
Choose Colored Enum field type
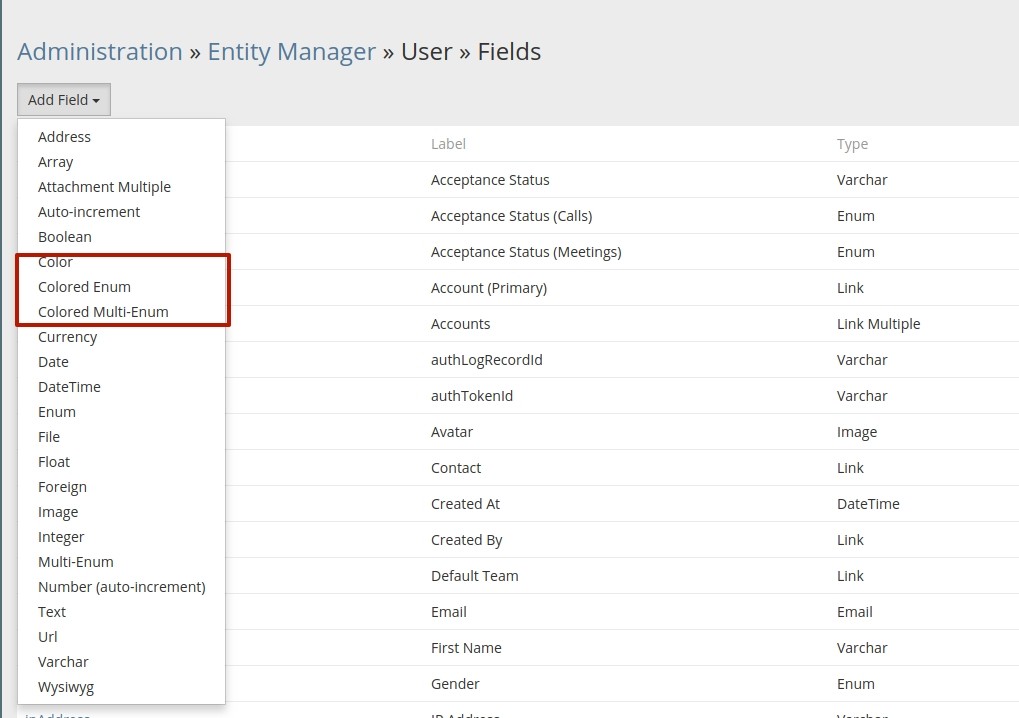pos(84,287)
